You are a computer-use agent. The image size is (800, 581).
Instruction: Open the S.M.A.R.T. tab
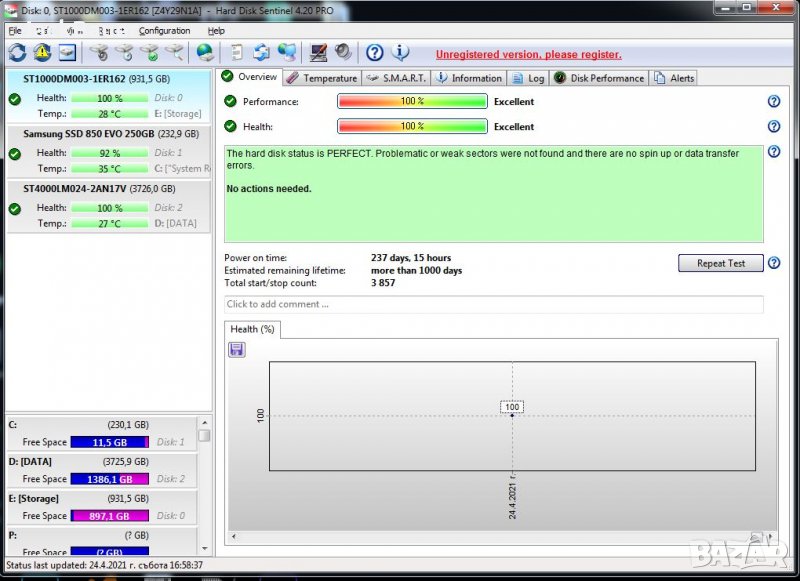coord(396,78)
